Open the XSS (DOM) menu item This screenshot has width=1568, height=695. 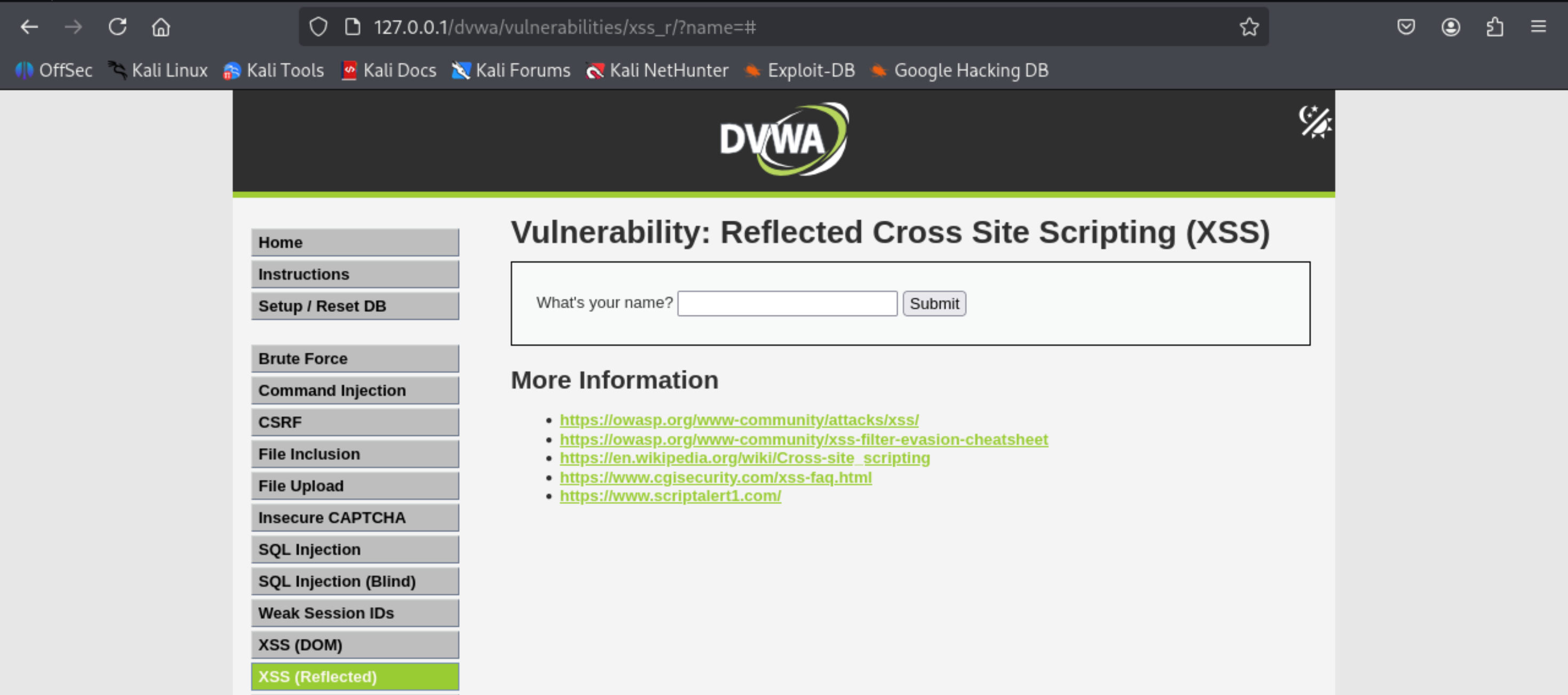355,644
